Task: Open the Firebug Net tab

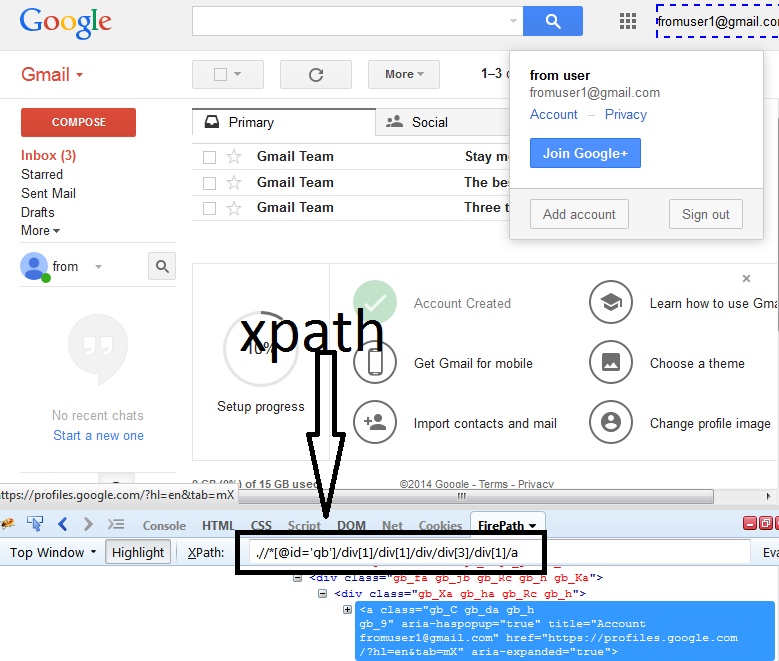Action: pyautogui.click(x=392, y=526)
